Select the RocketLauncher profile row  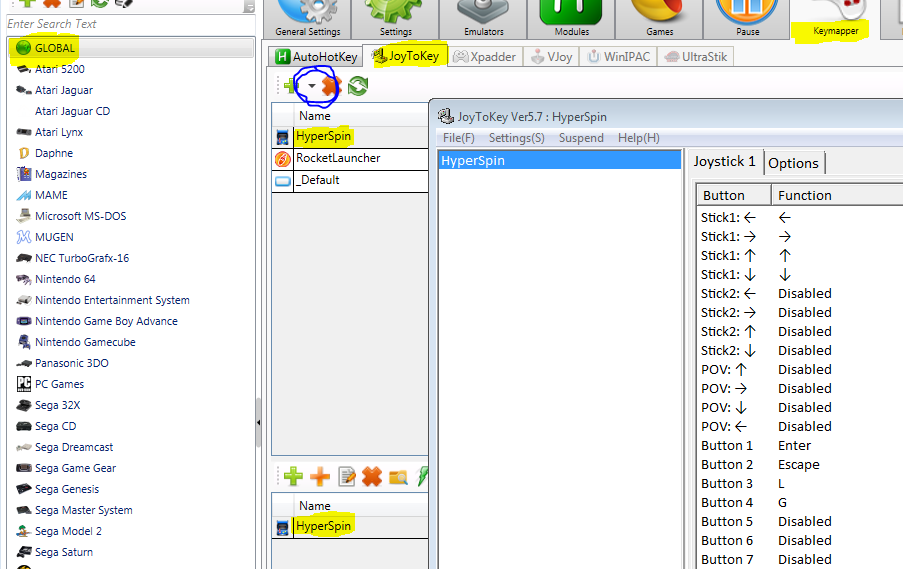(x=350, y=159)
